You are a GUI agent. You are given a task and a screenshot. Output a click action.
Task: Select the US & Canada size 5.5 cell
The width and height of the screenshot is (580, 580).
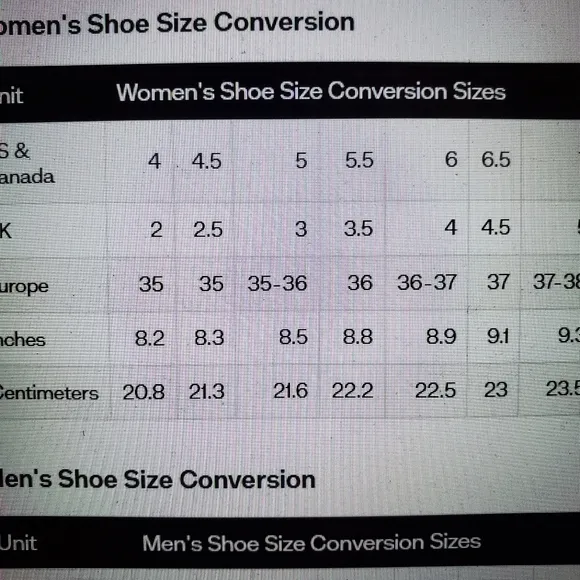359,160
